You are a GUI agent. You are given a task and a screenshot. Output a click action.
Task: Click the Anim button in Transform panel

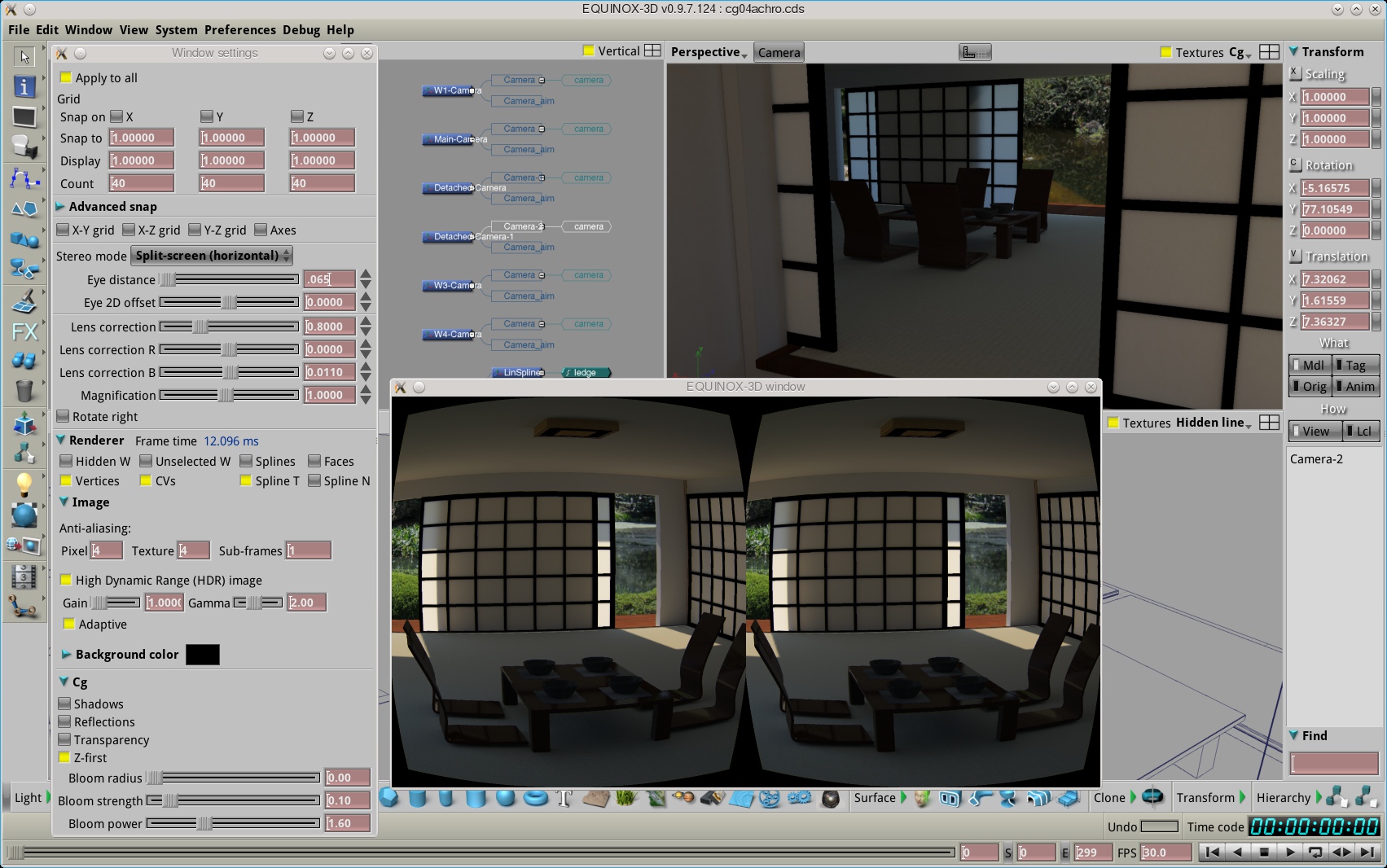point(1356,386)
